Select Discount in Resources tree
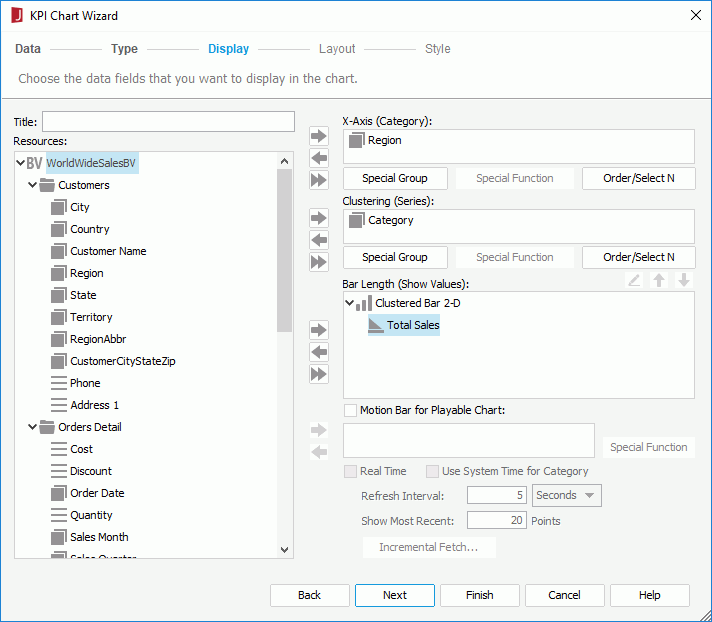The width and height of the screenshot is (712, 622). pyautogui.click(x=91, y=471)
